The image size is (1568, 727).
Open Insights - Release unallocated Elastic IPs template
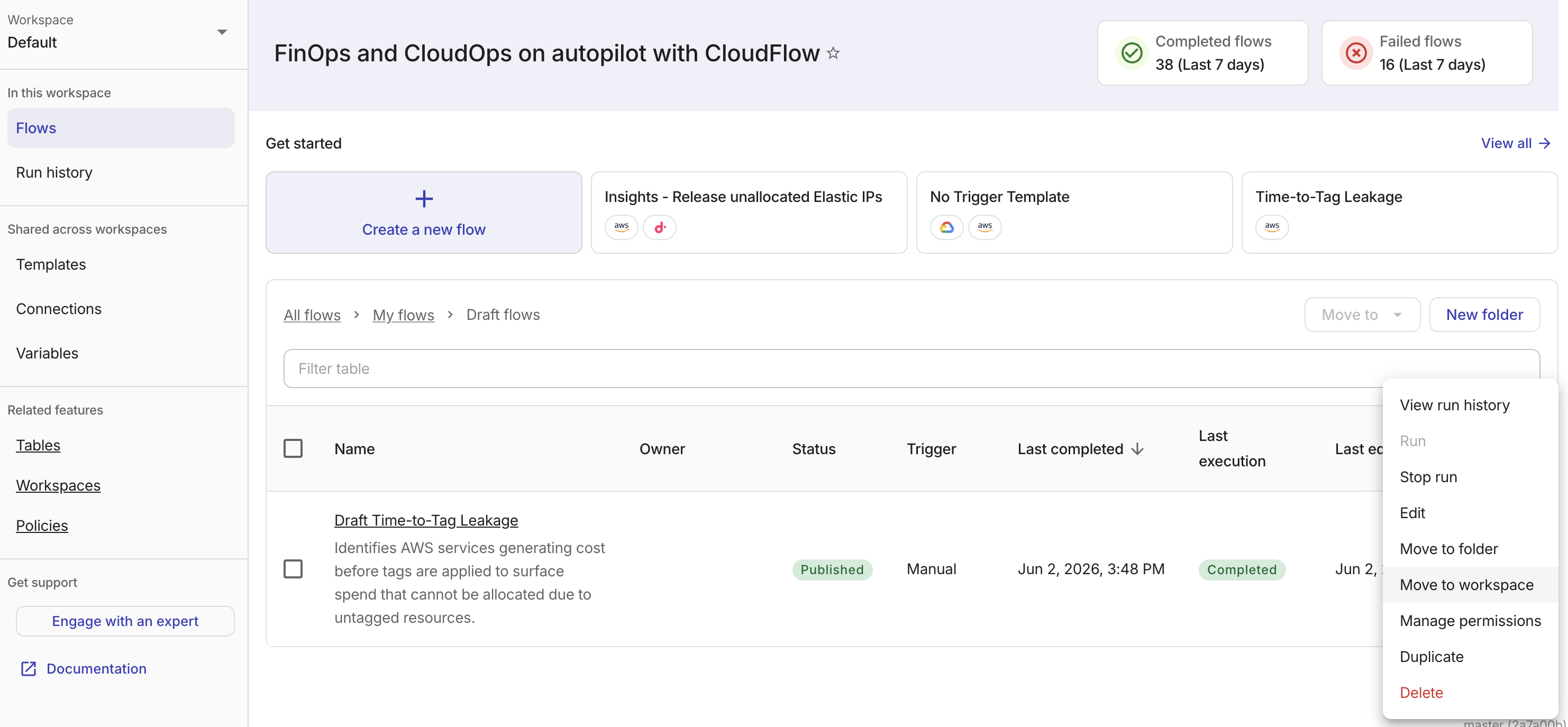749,213
